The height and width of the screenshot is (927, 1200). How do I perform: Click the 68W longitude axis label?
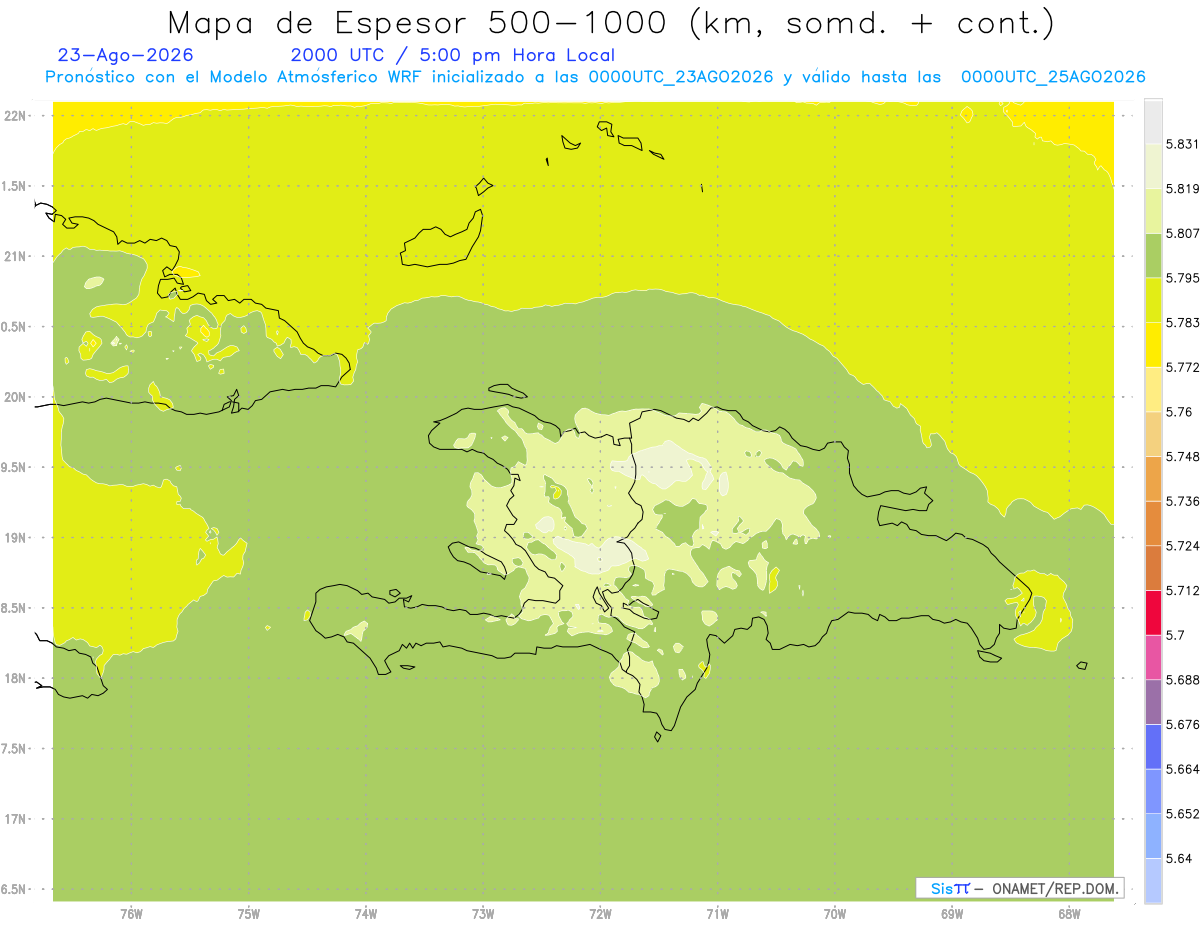click(x=1069, y=914)
